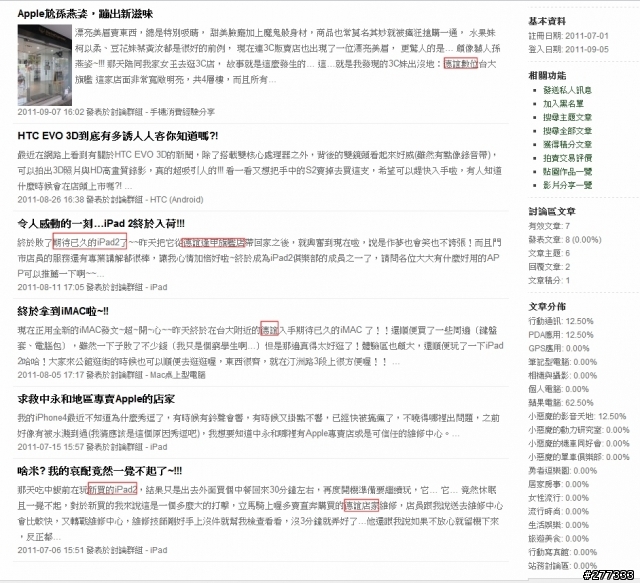Select the 文章積分: 1 statistic

(549, 280)
